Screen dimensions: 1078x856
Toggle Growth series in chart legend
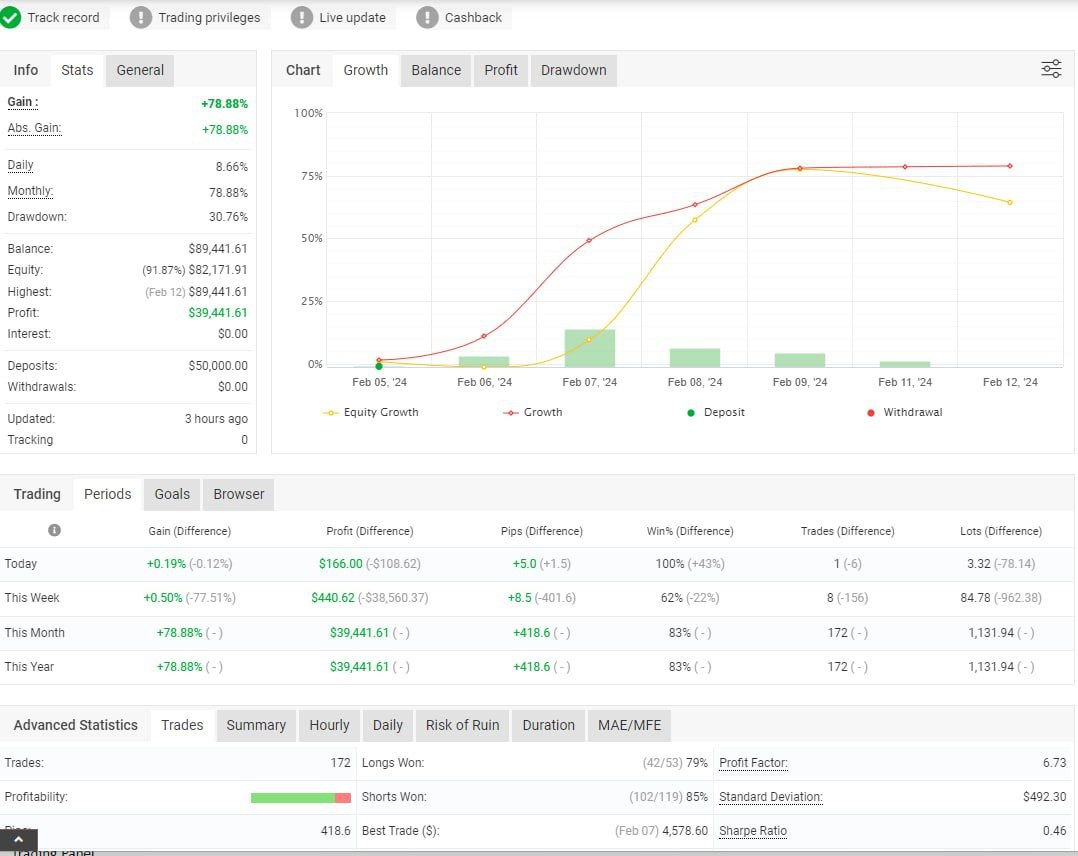tap(533, 413)
